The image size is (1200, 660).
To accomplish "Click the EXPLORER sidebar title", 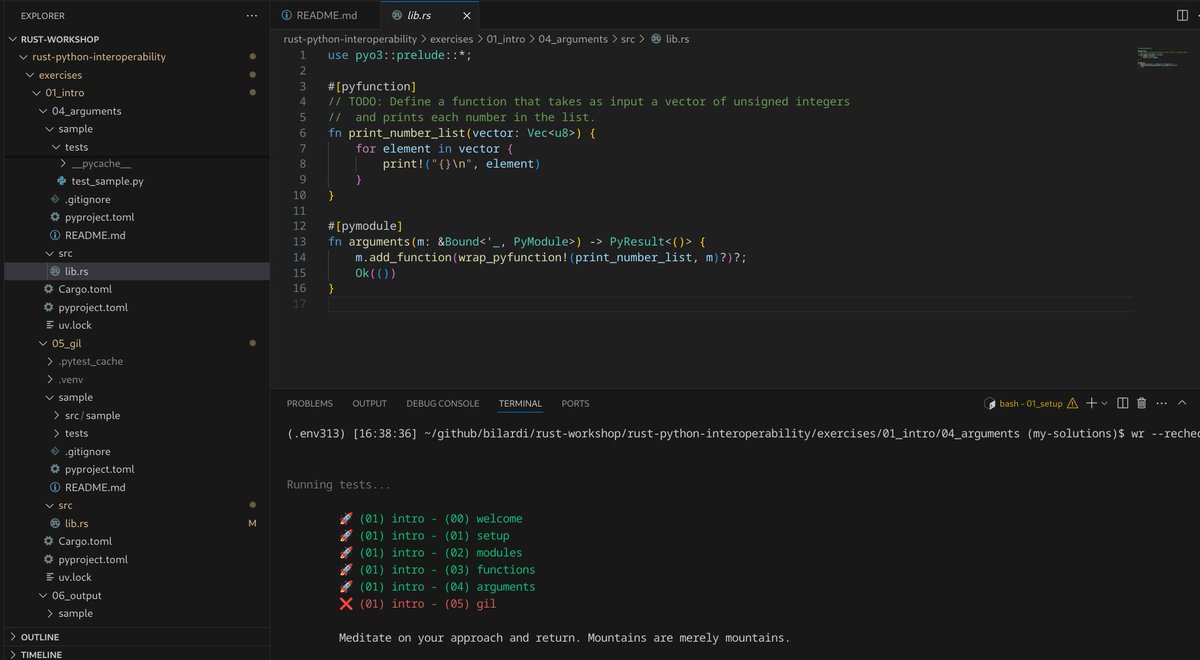I will pos(43,16).
